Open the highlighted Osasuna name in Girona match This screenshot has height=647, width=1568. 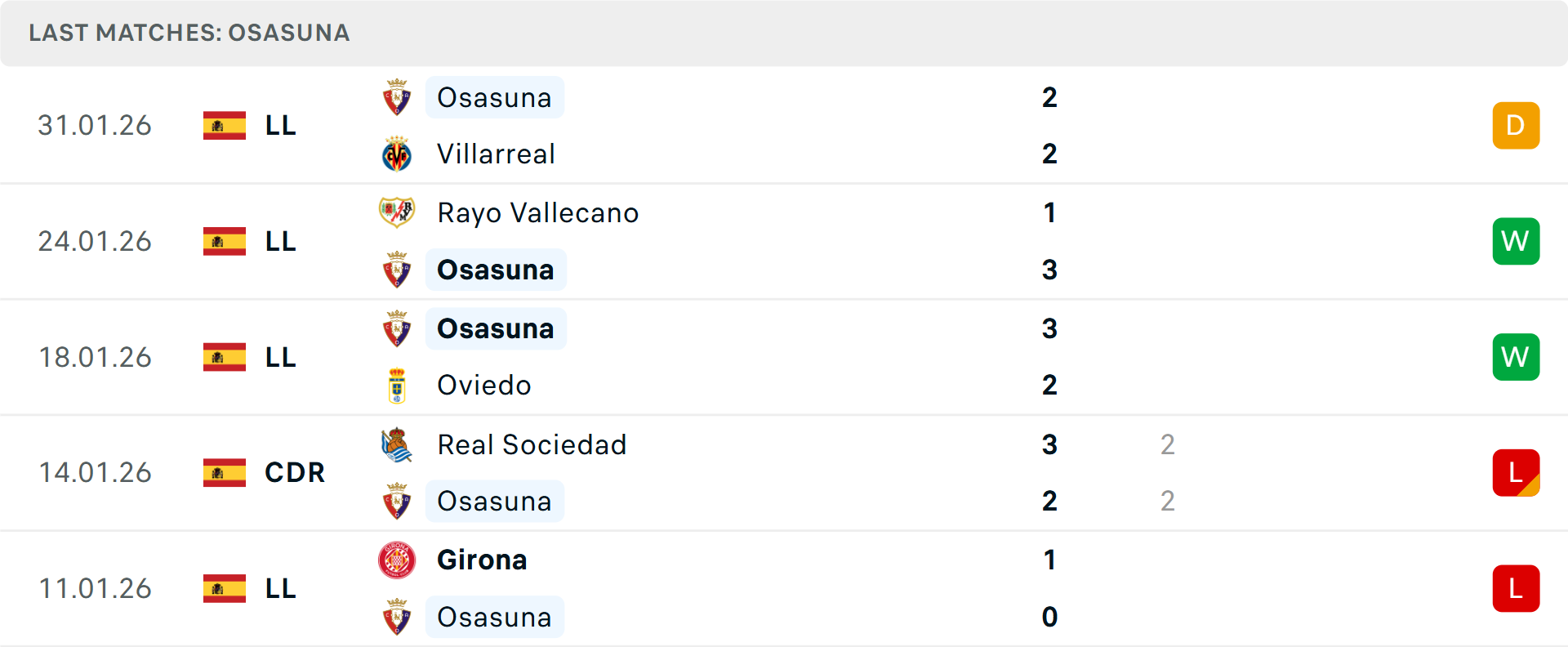495,617
